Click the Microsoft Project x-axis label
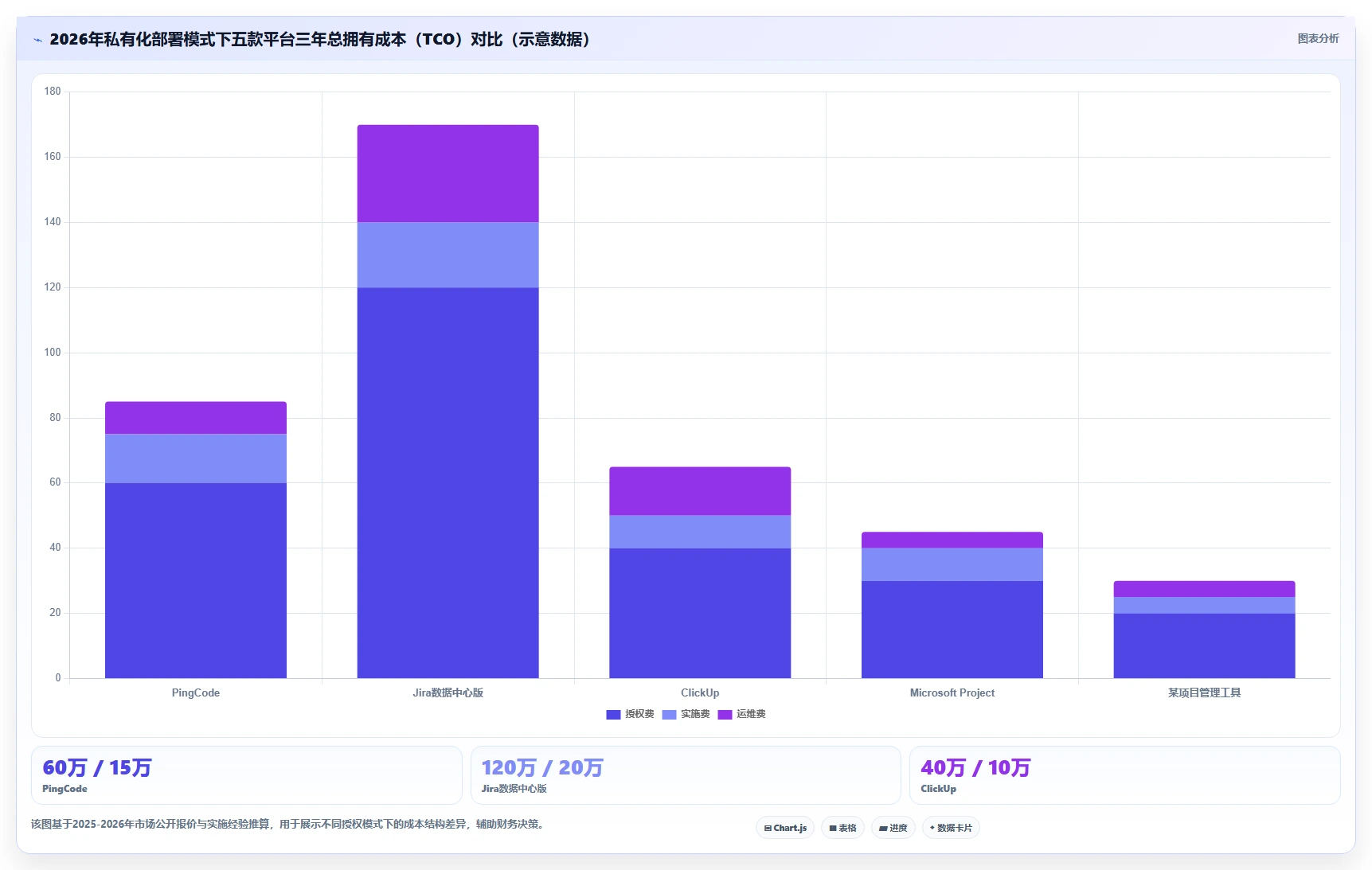Image resolution: width=1372 pixels, height=870 pixels. click(x=952, y=692)
